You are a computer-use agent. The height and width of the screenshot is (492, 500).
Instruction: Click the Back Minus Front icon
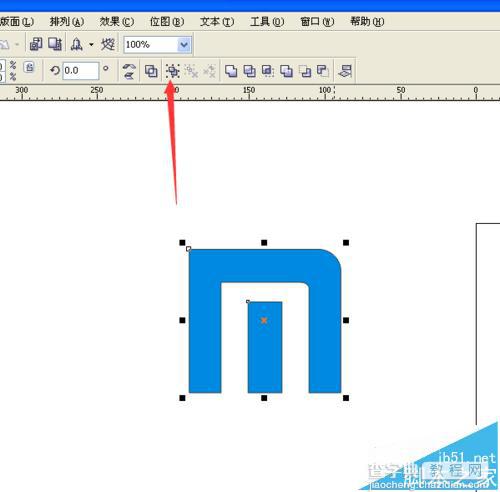click(323, 71)
